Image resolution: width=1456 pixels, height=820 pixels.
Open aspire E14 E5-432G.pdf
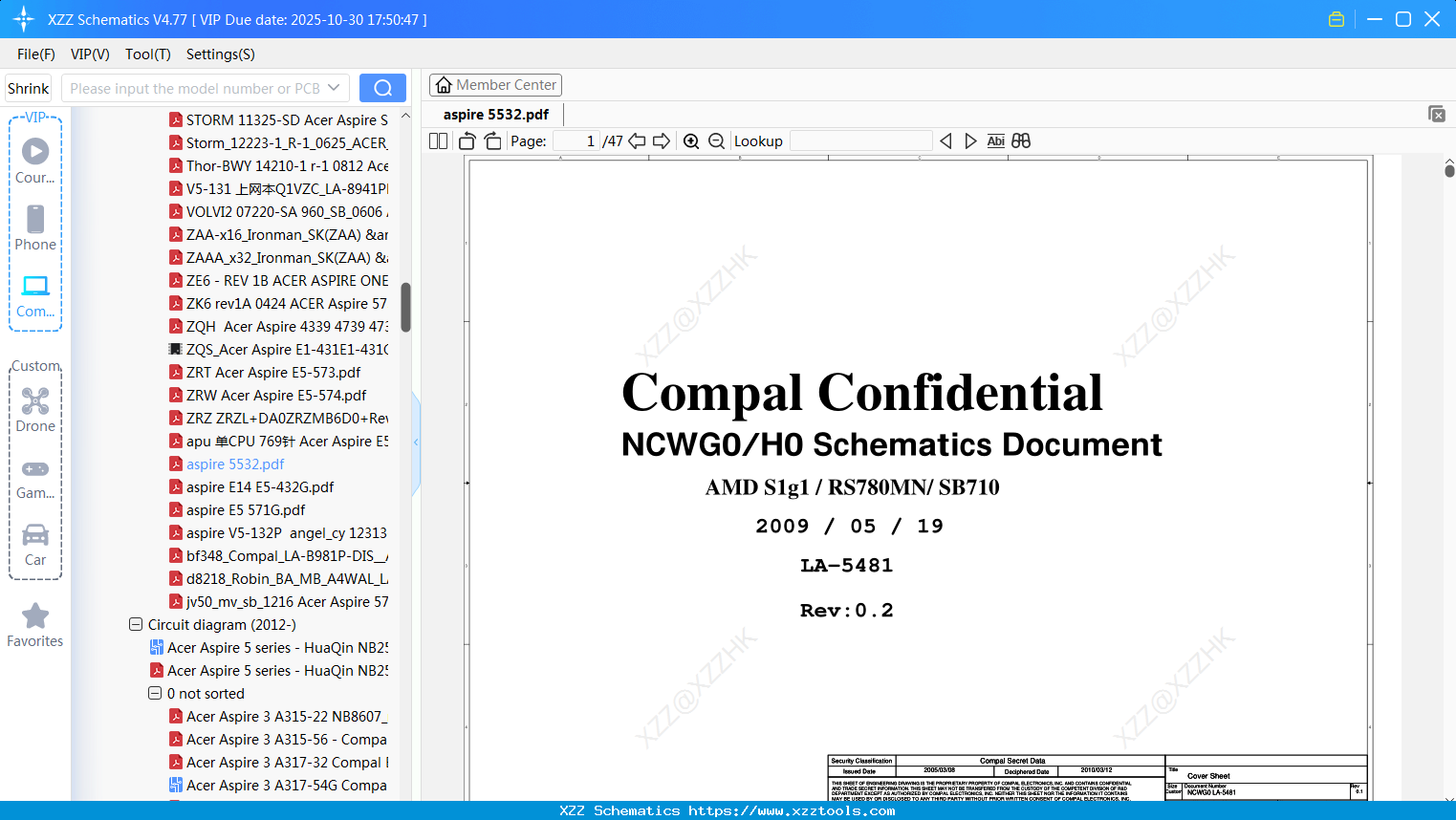coord(260,487)
